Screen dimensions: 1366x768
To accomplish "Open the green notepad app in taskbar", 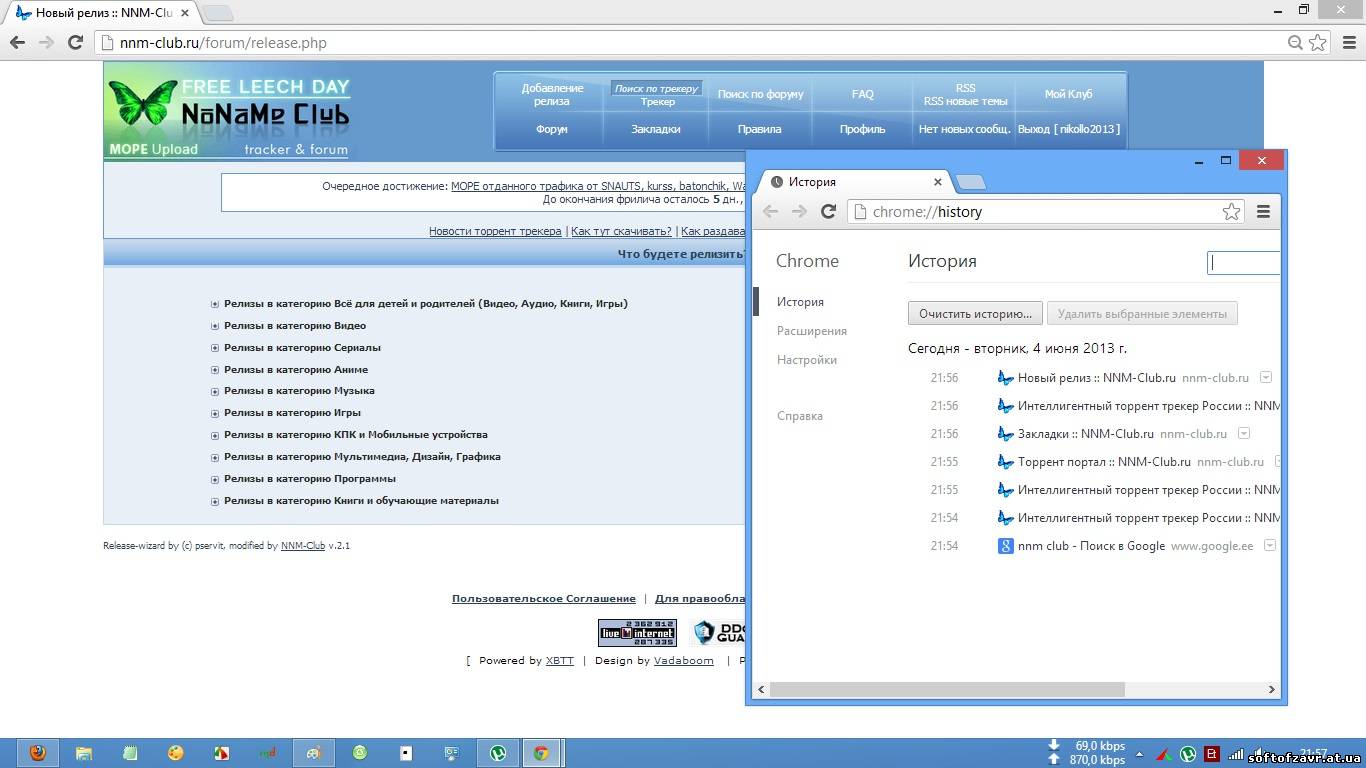I will [130, 753].
